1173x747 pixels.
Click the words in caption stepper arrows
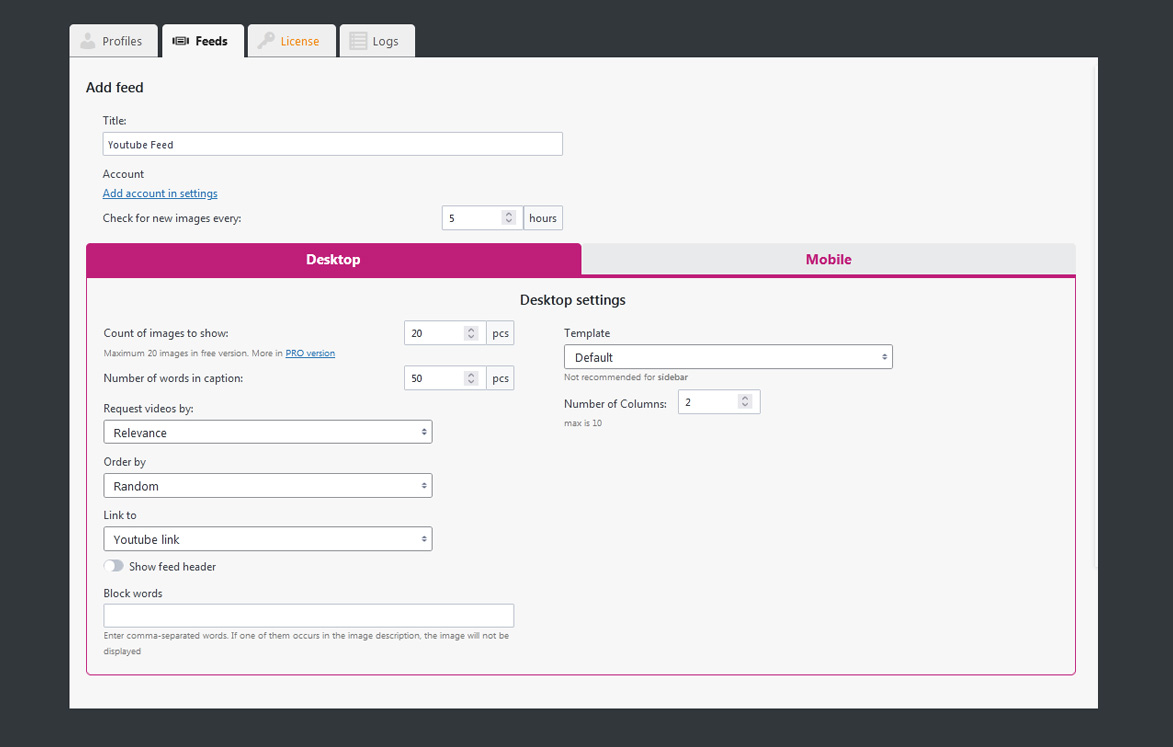point(471,378)
